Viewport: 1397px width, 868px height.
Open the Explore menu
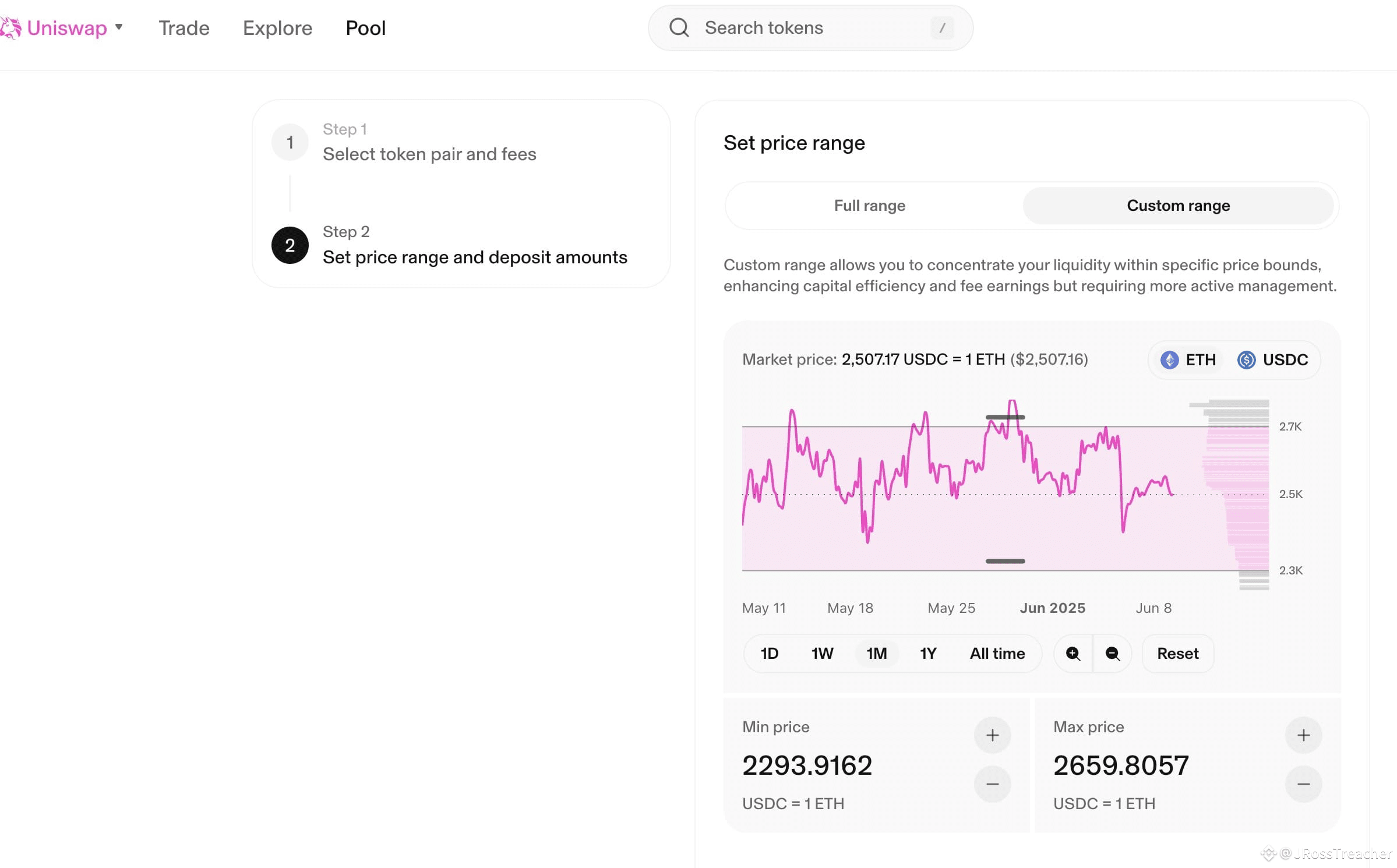pos(277,28)
